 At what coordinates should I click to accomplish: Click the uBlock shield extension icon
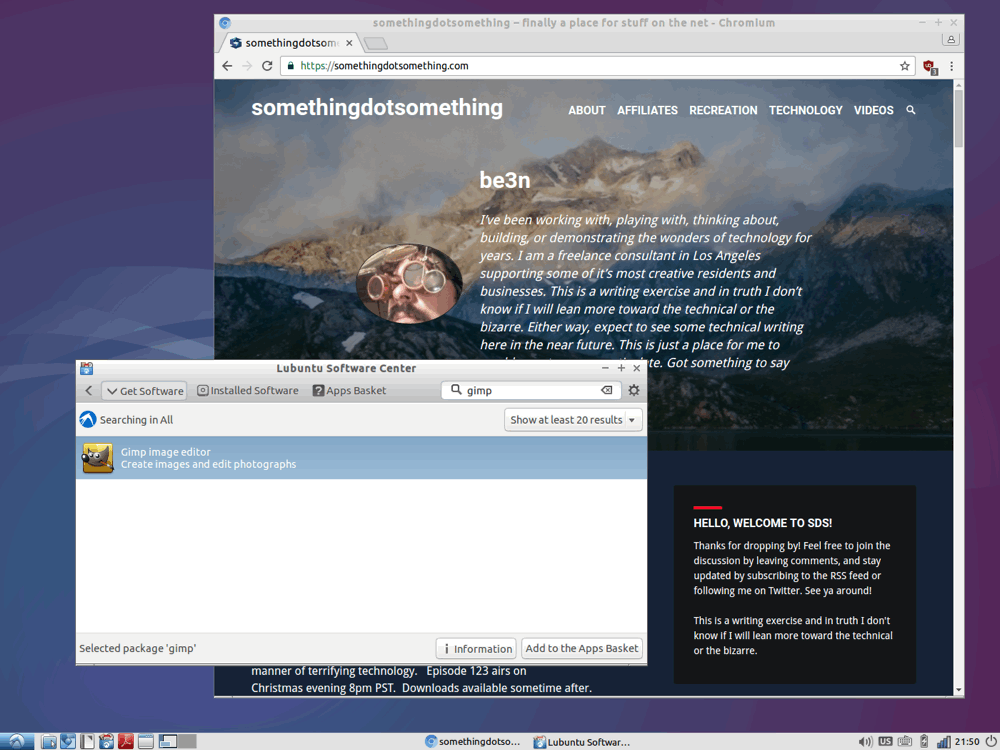coord(929,66)
